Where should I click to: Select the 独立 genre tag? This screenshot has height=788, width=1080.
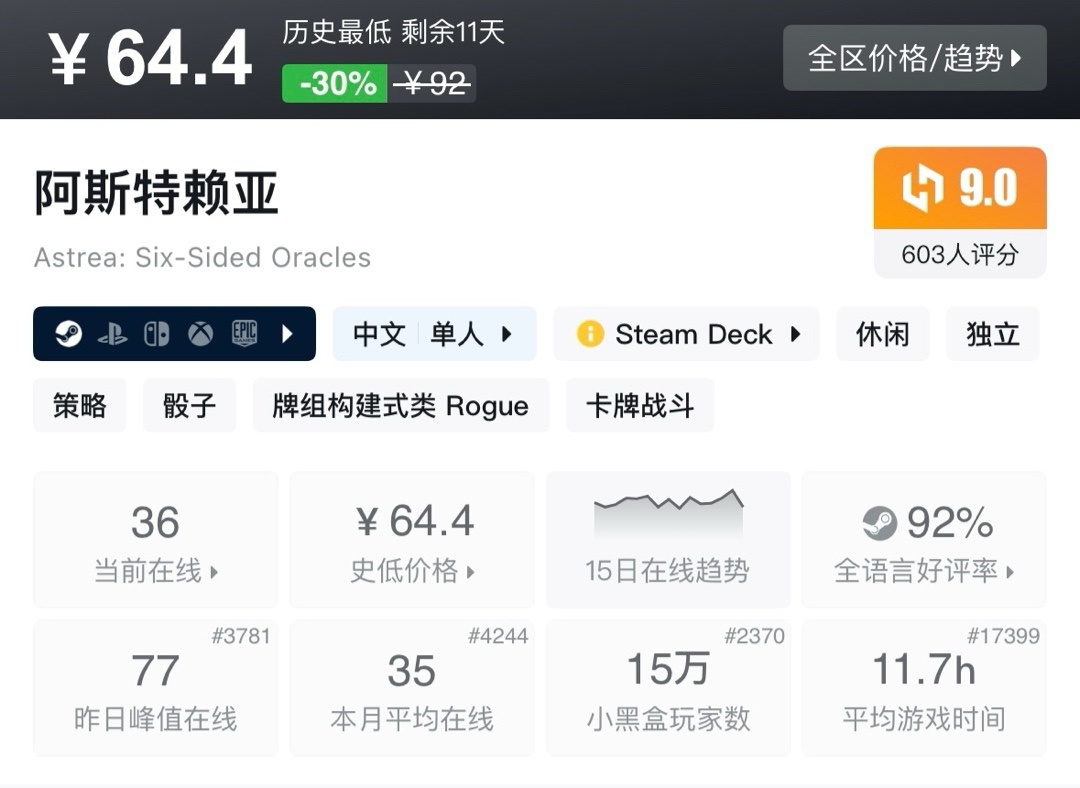[x=991, y=334]
